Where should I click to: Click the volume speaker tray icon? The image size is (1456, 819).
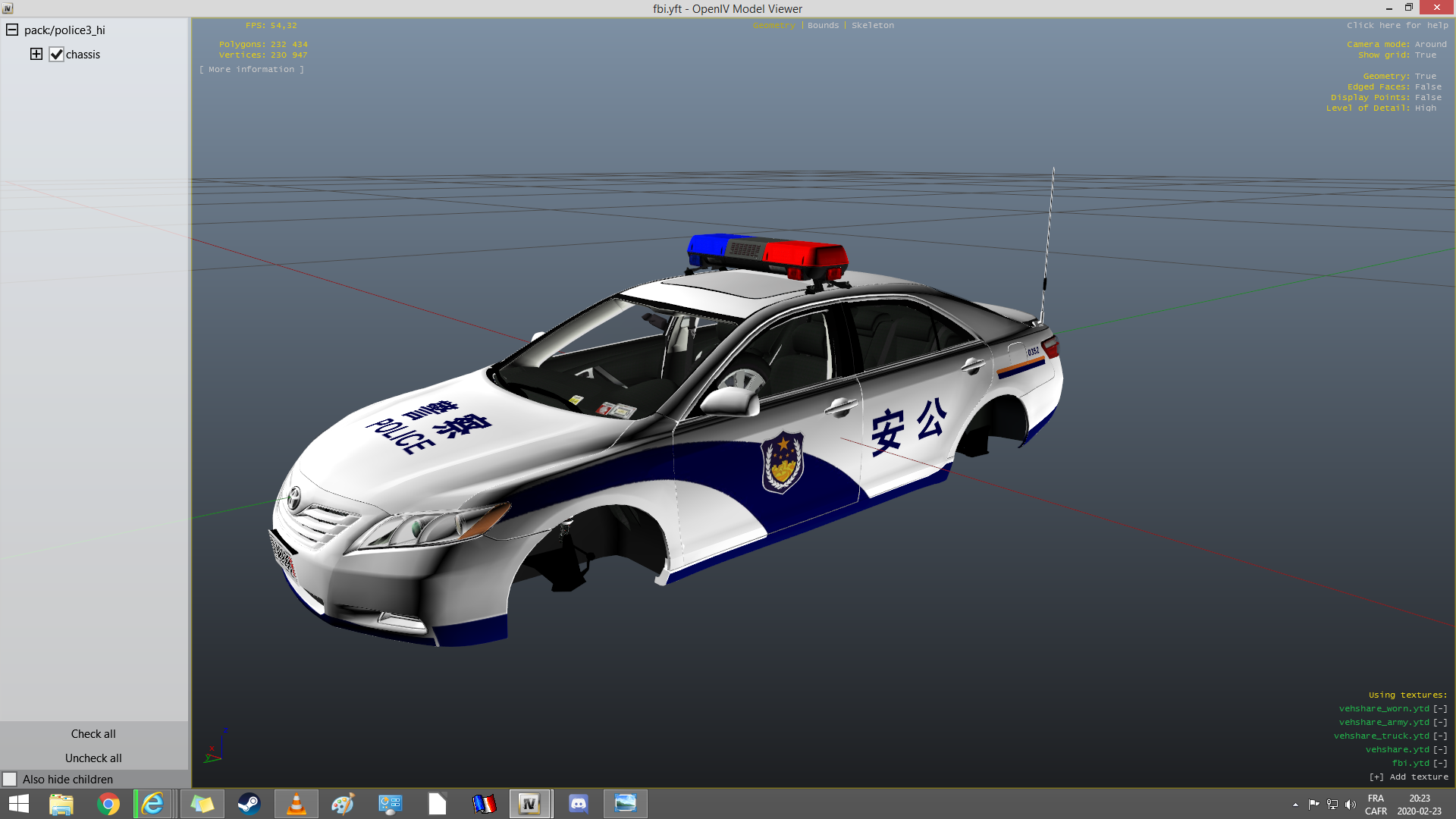point(1350,805)
